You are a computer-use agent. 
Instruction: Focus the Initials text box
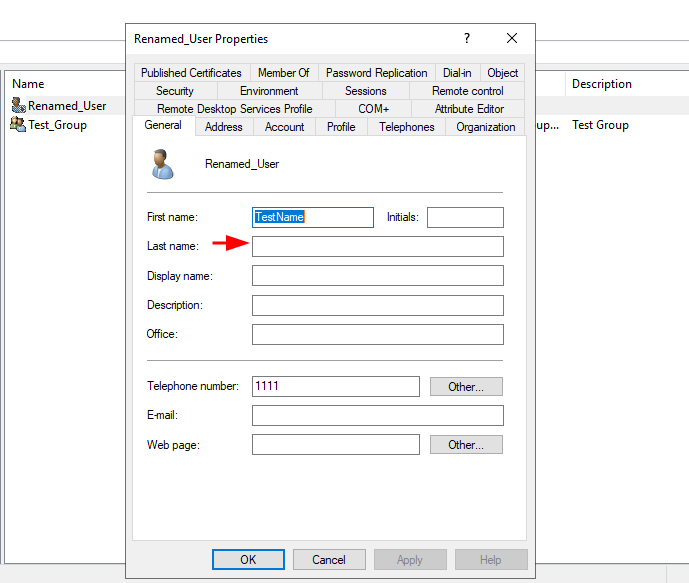pyautogui.click(x=465, y=217)
